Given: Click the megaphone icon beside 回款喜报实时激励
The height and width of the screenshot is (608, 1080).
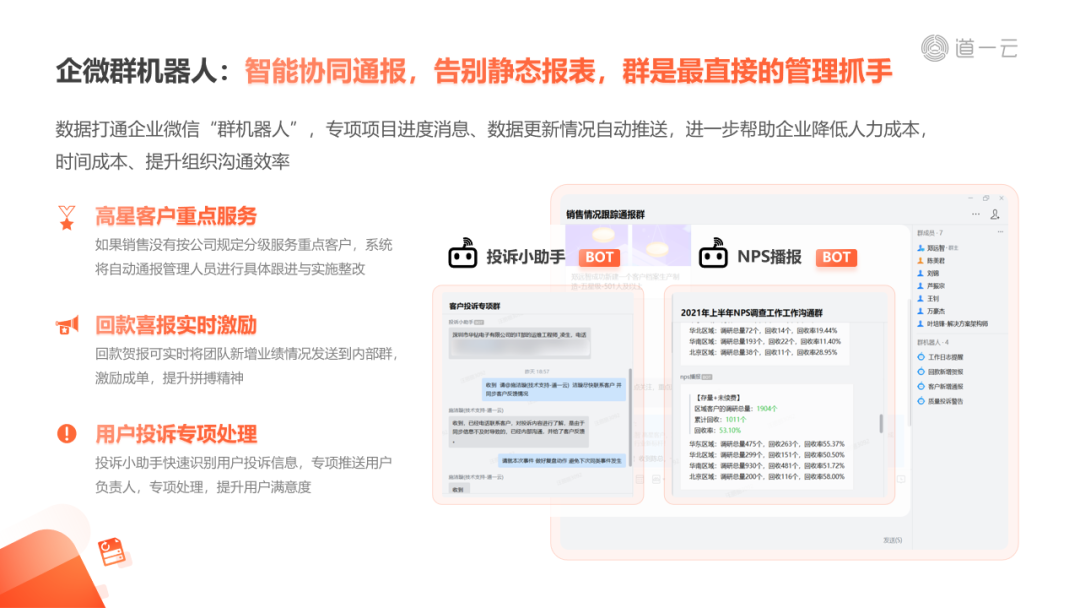Looking at the screenshot, I should (x=68, y=325).
